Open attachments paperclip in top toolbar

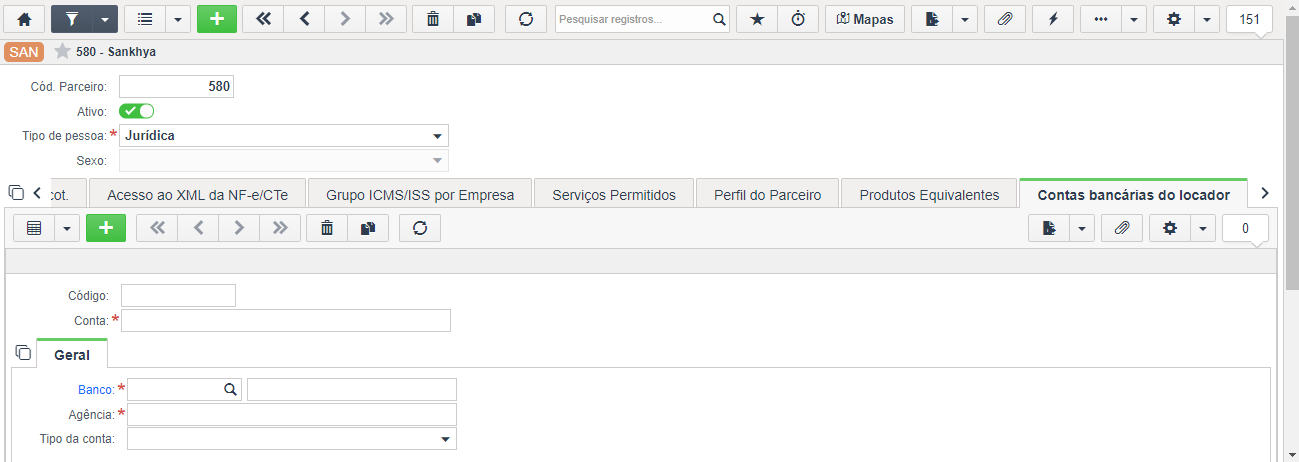point(1005,19)
